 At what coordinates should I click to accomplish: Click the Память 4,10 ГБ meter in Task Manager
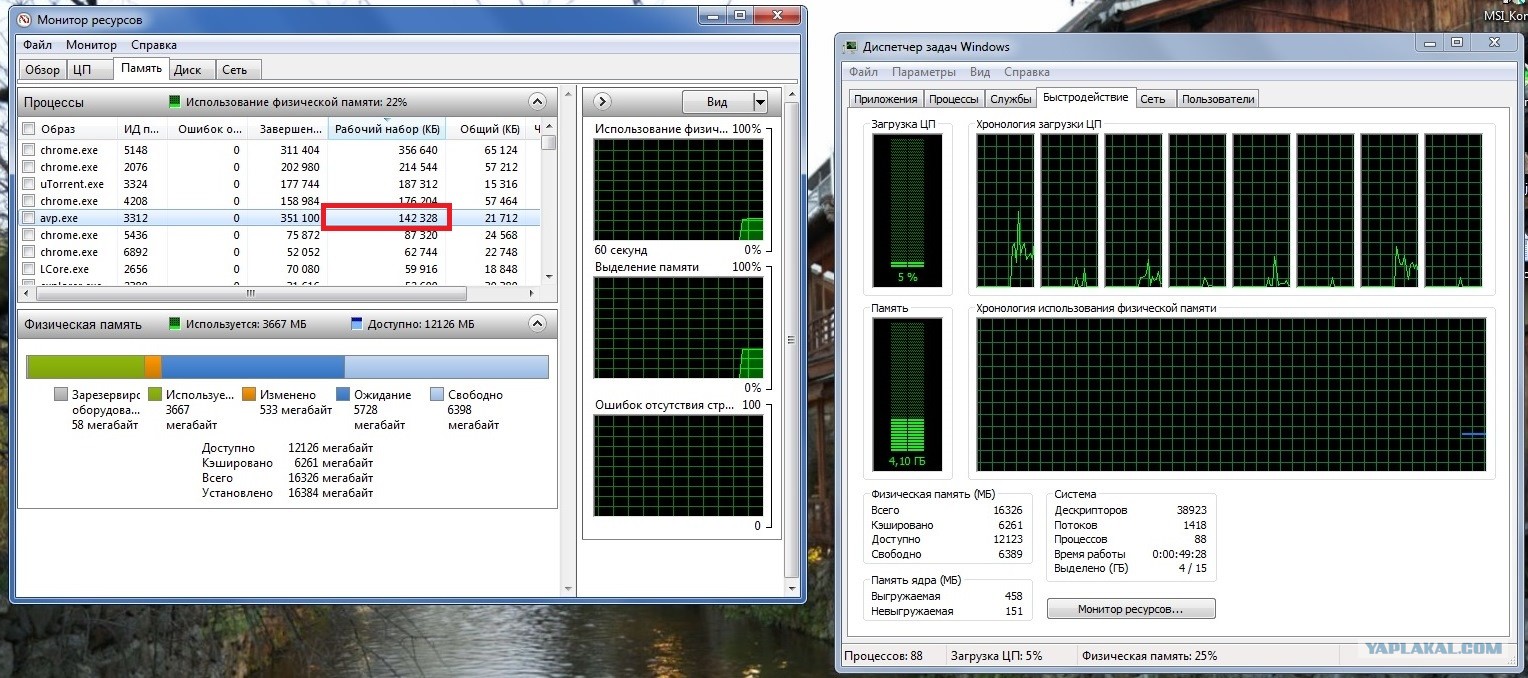[907, 395]
